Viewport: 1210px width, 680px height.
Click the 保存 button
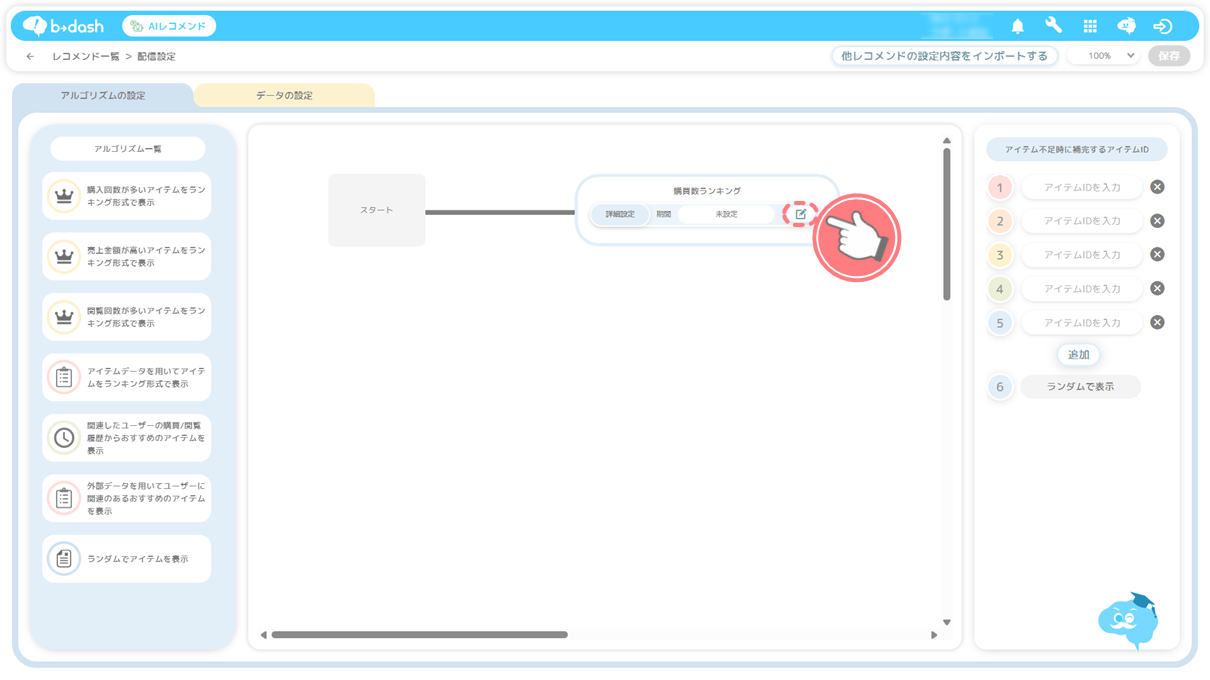coord(1168,56)
